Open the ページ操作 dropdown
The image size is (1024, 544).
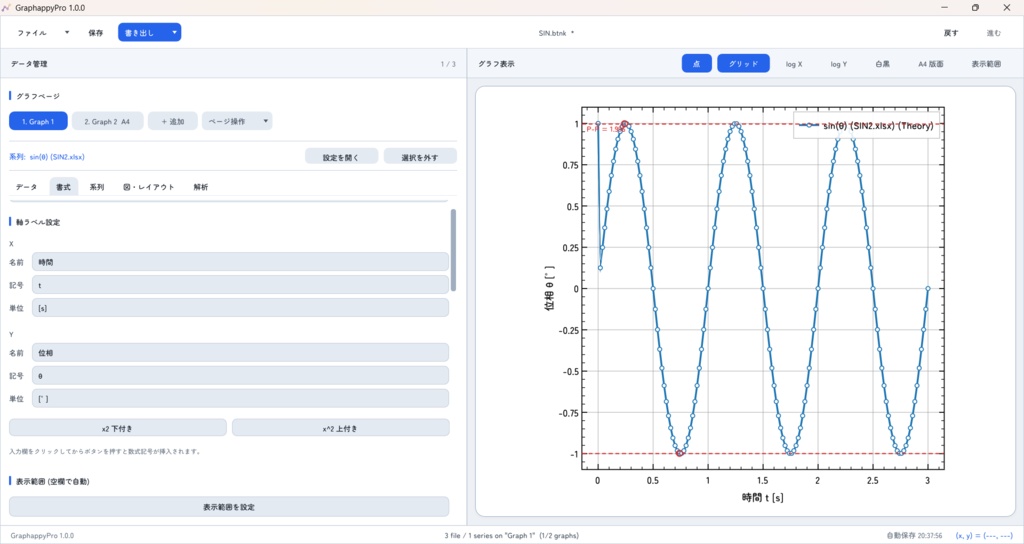236,121
